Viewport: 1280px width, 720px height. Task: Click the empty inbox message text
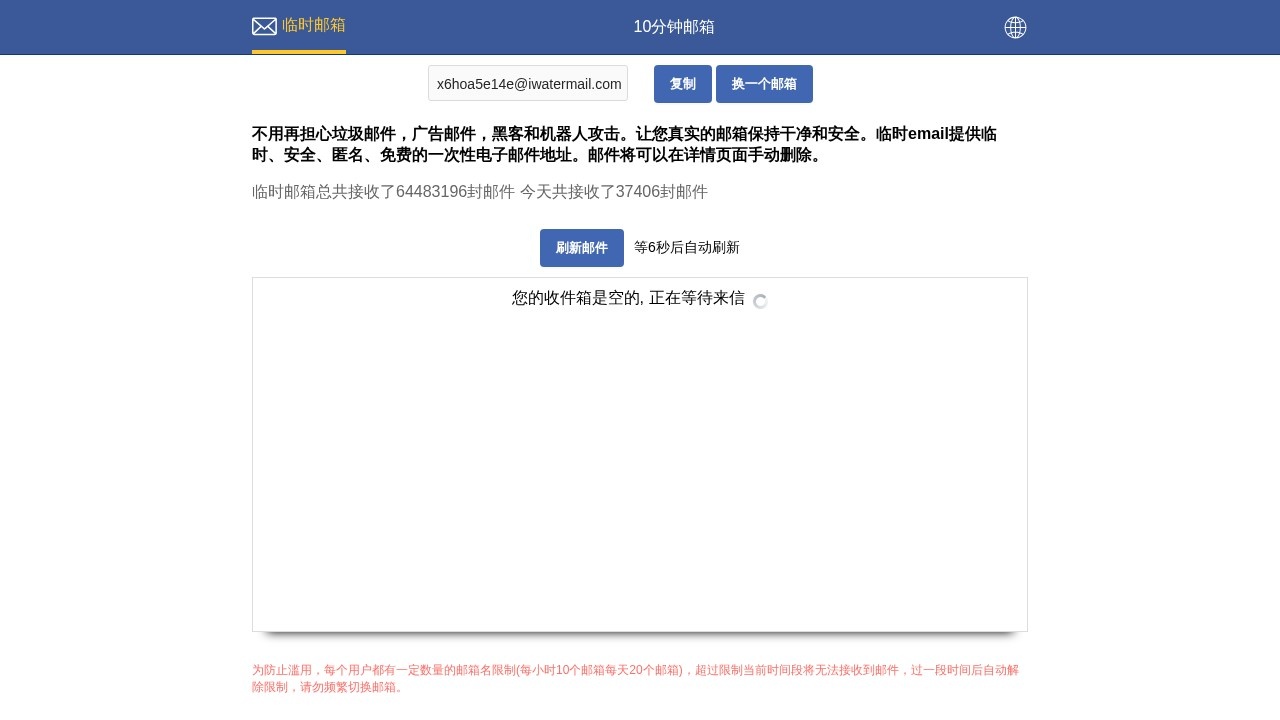point(628,298)
